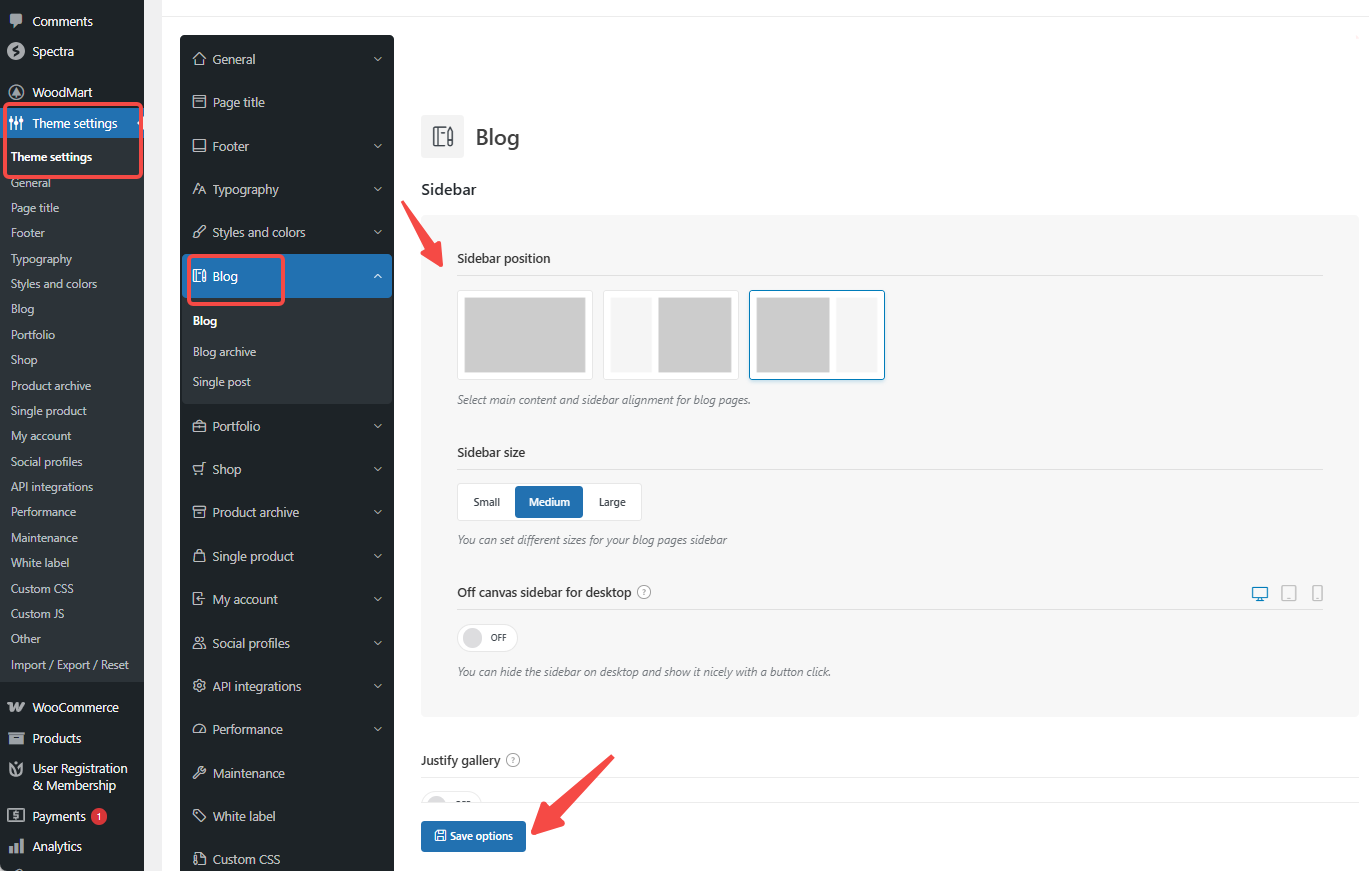Select the Shop icon in the settings panel
The image size is (1369, 871).
coord(201,469)
